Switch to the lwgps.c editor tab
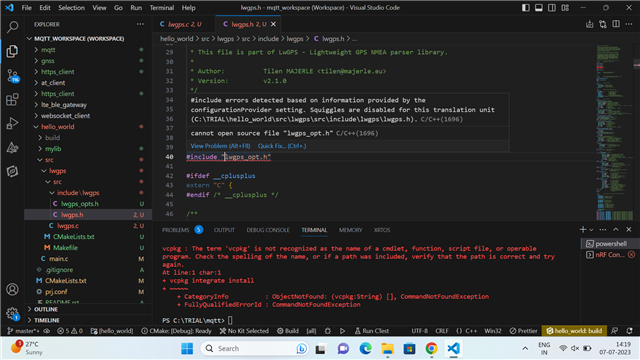Image resolution: width=640 pixels, height=360 pixels. tap(184, 24)
